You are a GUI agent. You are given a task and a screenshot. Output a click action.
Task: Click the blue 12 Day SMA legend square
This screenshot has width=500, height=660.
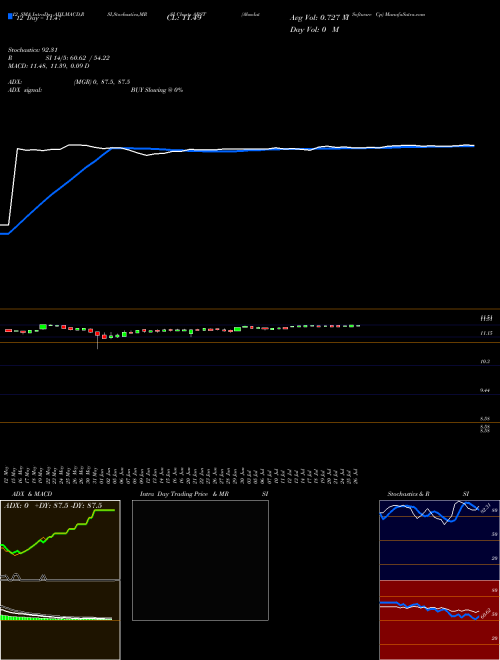(11, 16)
